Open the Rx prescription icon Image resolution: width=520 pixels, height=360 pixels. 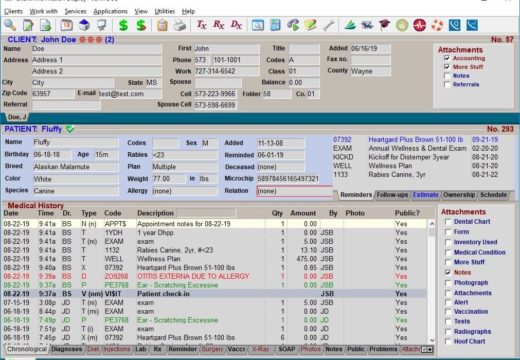pos(219,25)
